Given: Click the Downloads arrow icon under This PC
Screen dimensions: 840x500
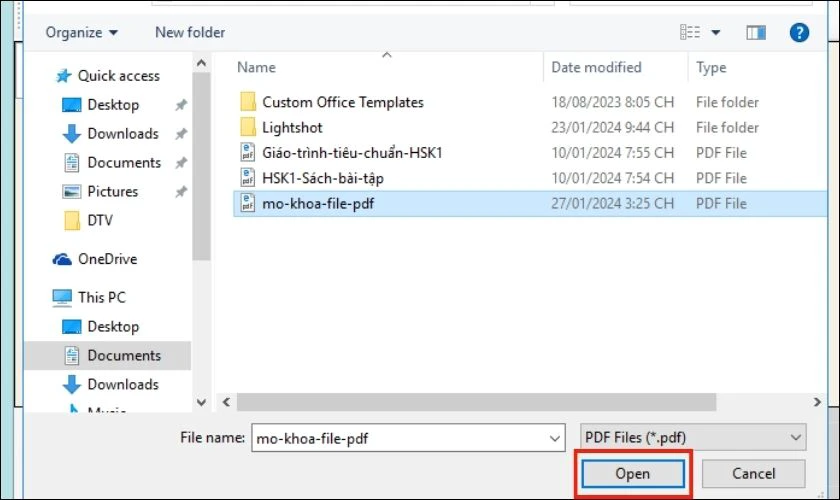Looking at the screenshot, I should (72, 385).
